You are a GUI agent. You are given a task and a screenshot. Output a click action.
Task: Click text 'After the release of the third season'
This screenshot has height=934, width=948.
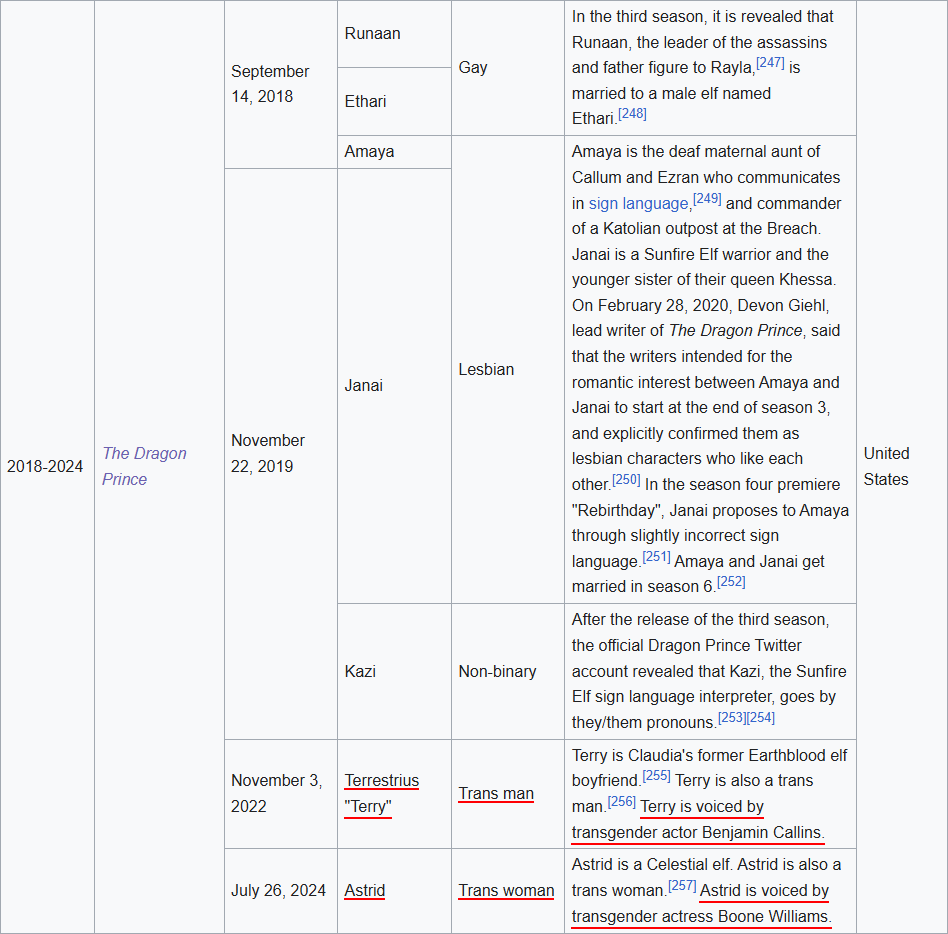699,620
